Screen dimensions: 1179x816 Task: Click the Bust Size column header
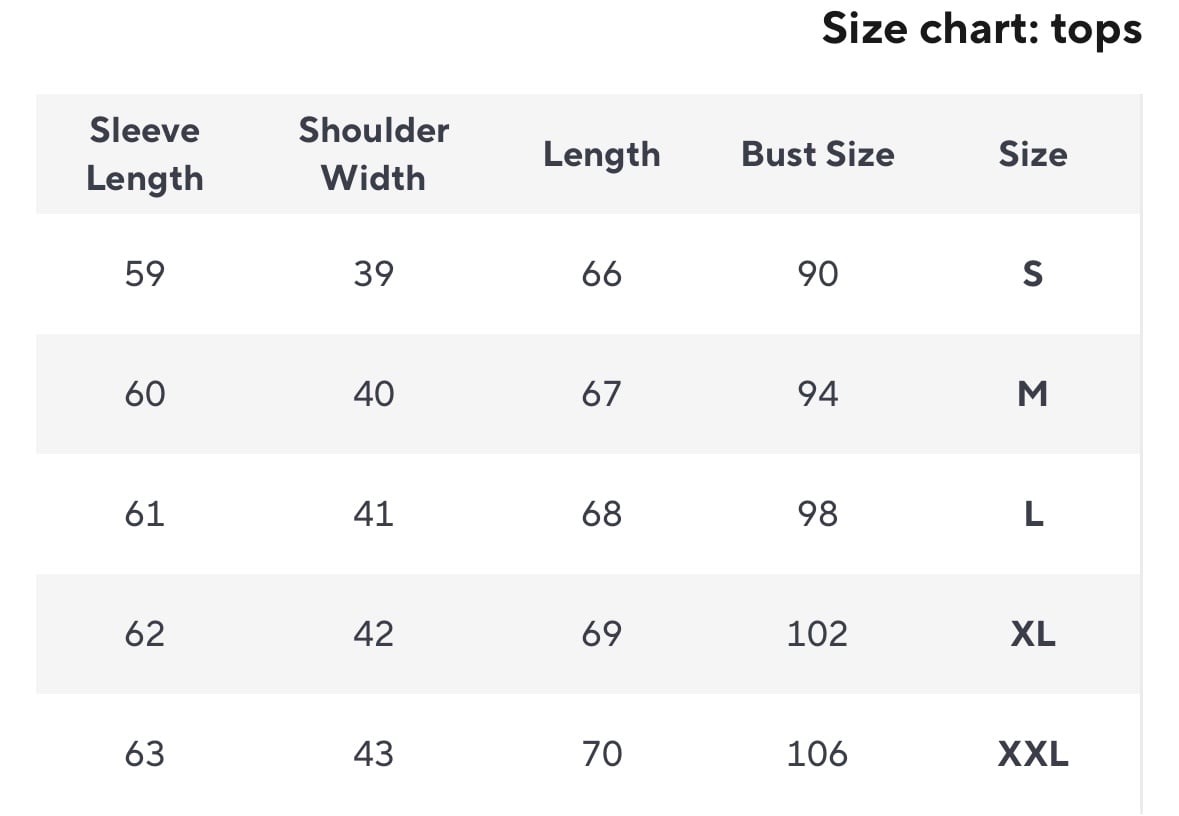(817, 154)
